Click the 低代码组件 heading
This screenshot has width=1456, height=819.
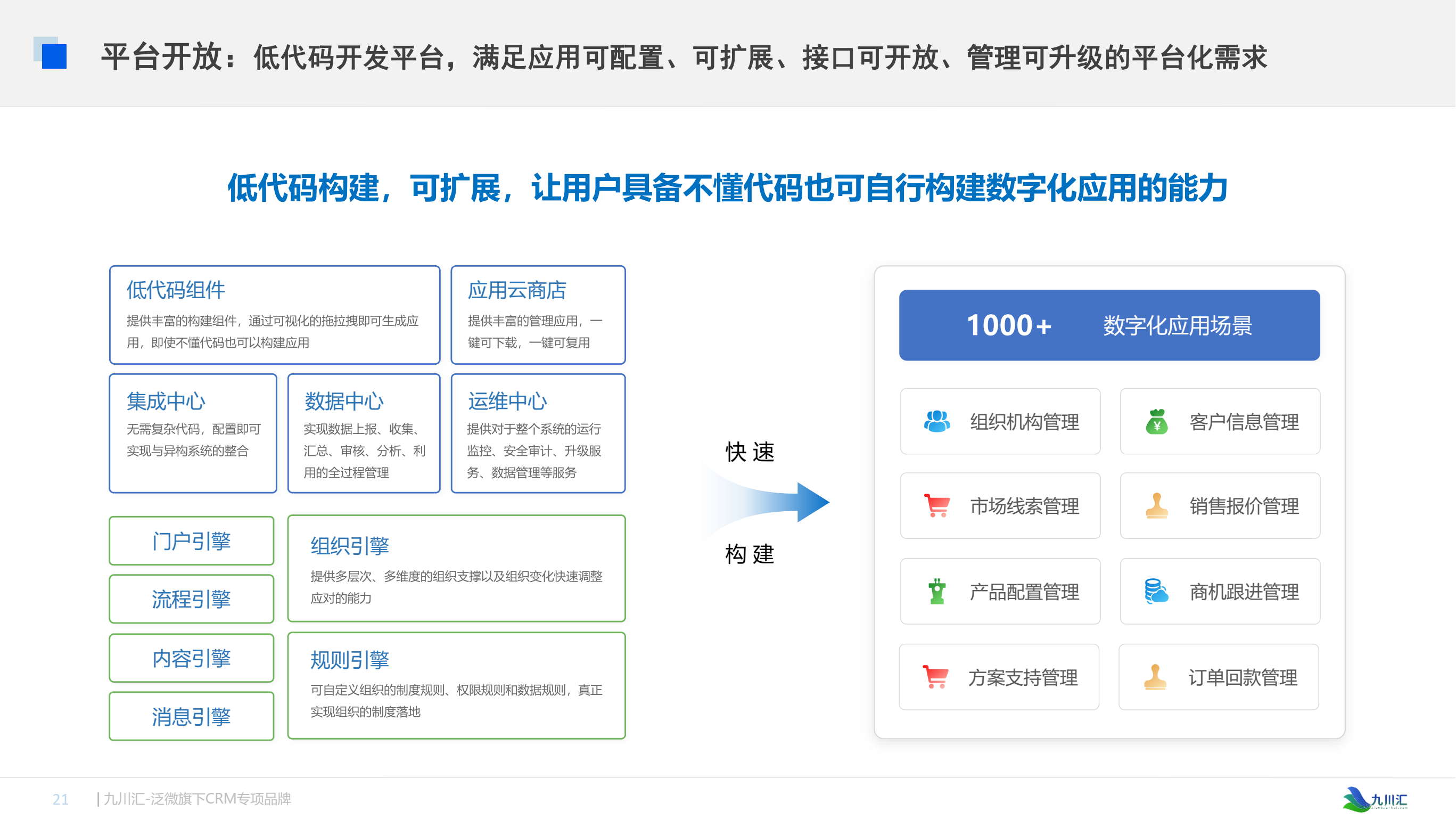(x=176, y=290)
